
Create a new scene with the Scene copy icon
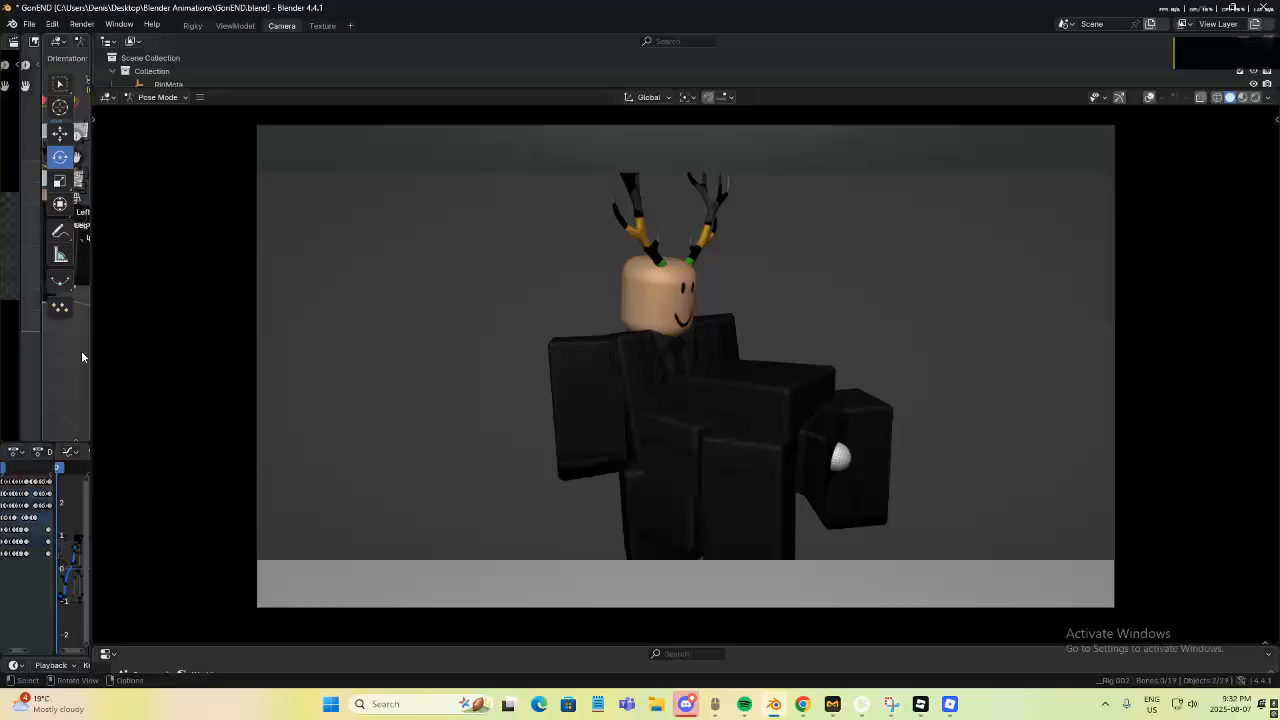pos(1150,24)
